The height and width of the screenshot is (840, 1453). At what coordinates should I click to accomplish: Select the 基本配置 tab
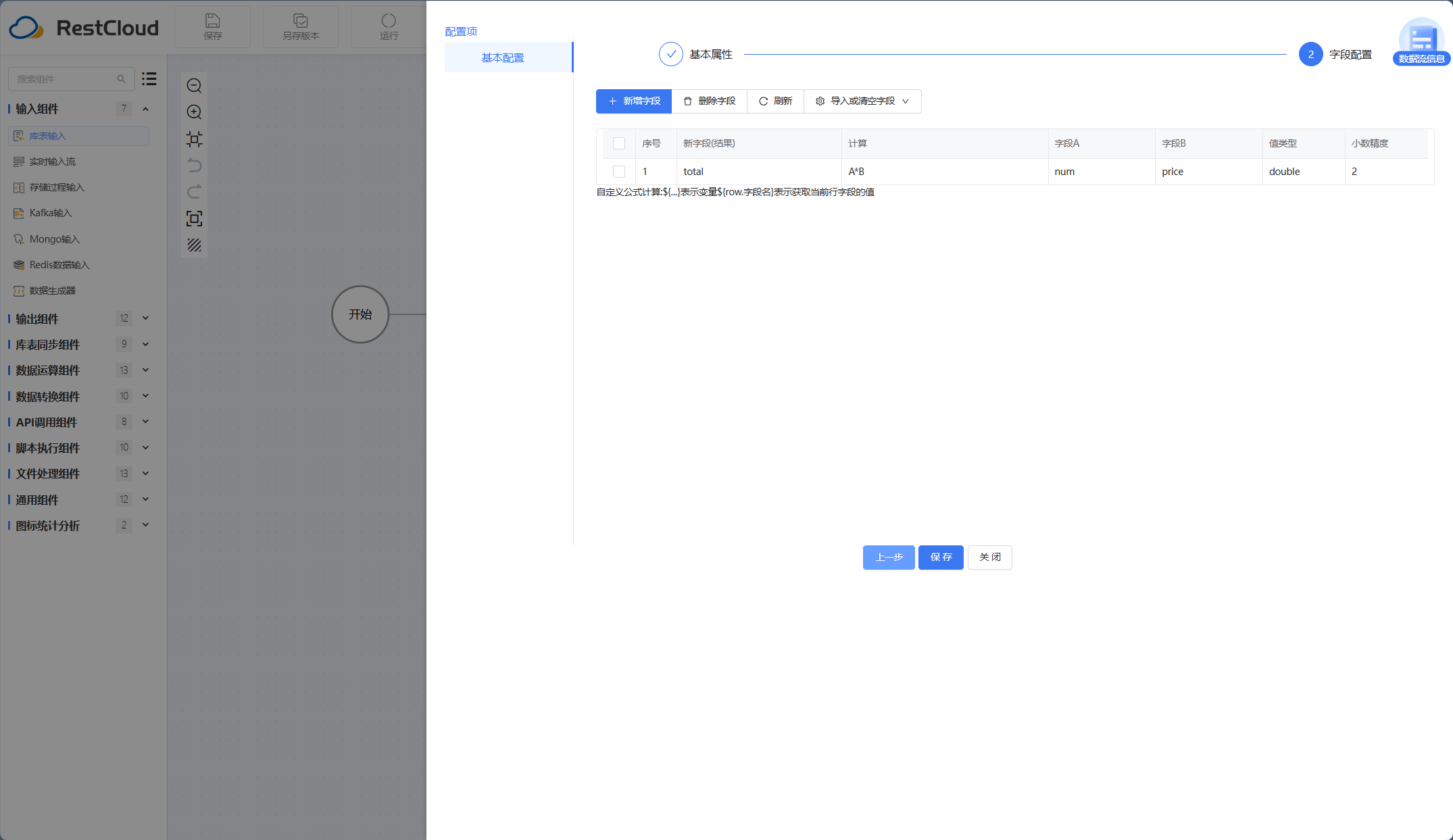click(508, 57)
